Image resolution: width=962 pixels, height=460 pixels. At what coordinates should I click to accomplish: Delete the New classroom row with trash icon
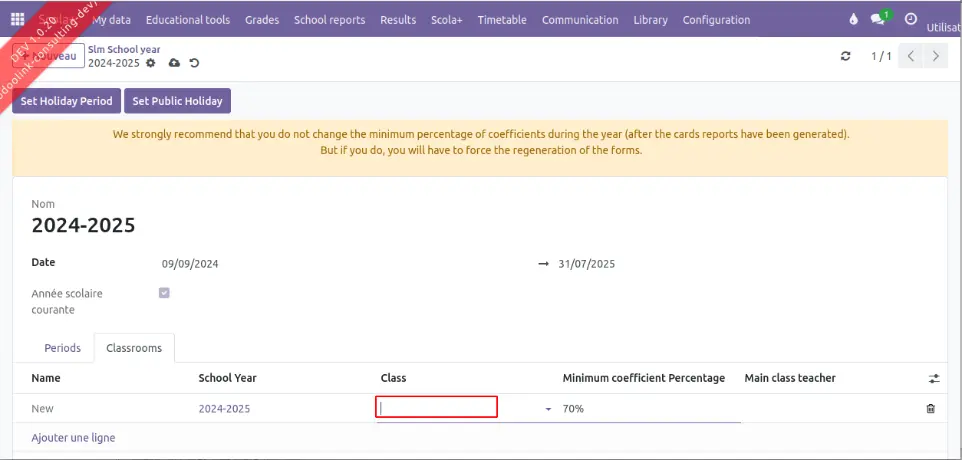pos(931,408)
